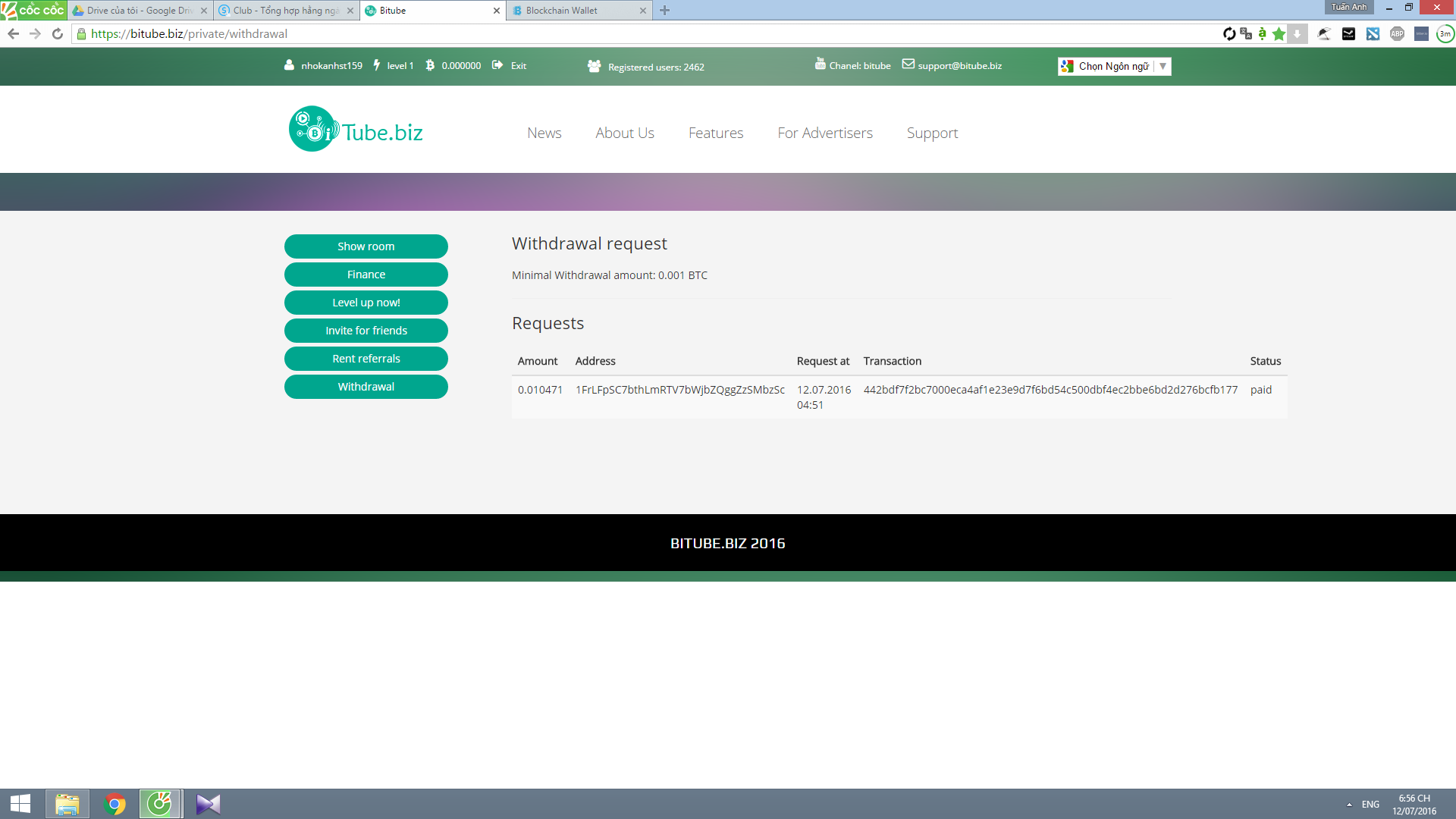Click the Adblock Plus extension icon
The image size is (1456, 819).
pyautogui.click(x=1397, y=33)
